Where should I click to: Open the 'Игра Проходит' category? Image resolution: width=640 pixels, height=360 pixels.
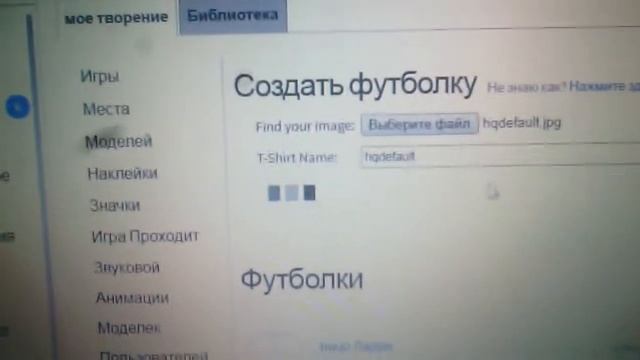tap(145, 236)
